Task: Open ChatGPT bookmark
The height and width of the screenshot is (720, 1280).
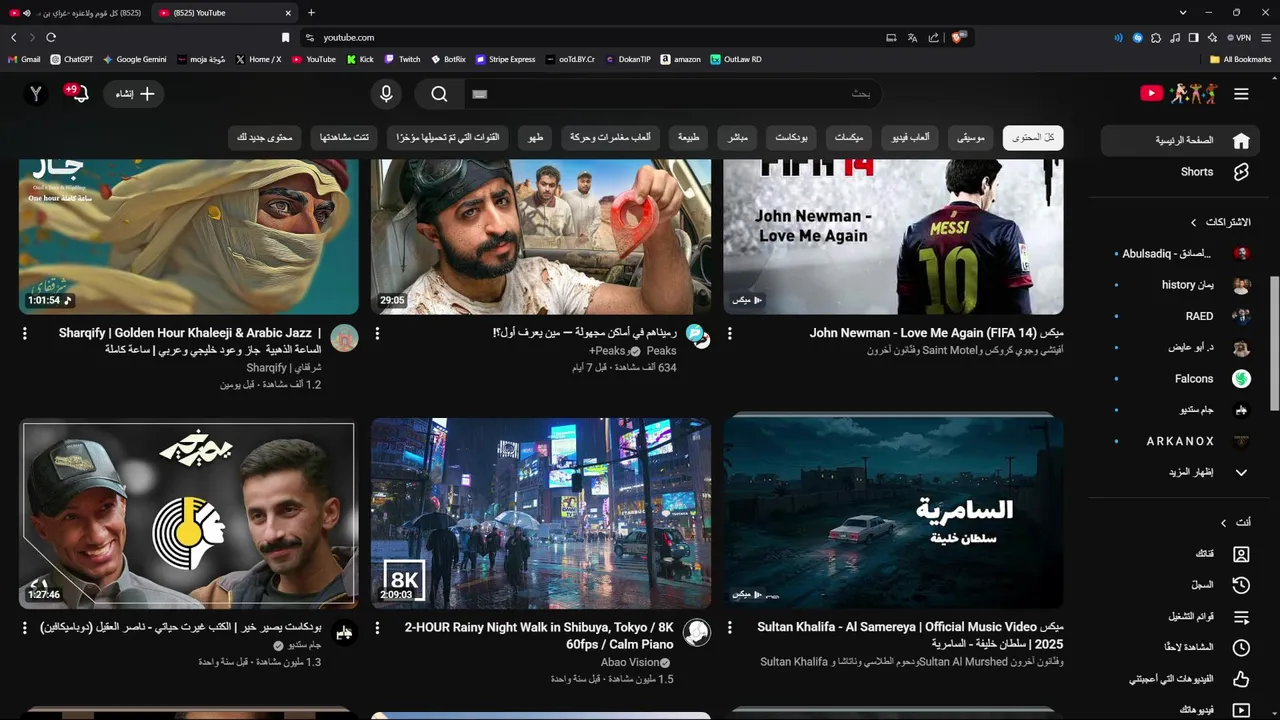Action: pos(71,59)
